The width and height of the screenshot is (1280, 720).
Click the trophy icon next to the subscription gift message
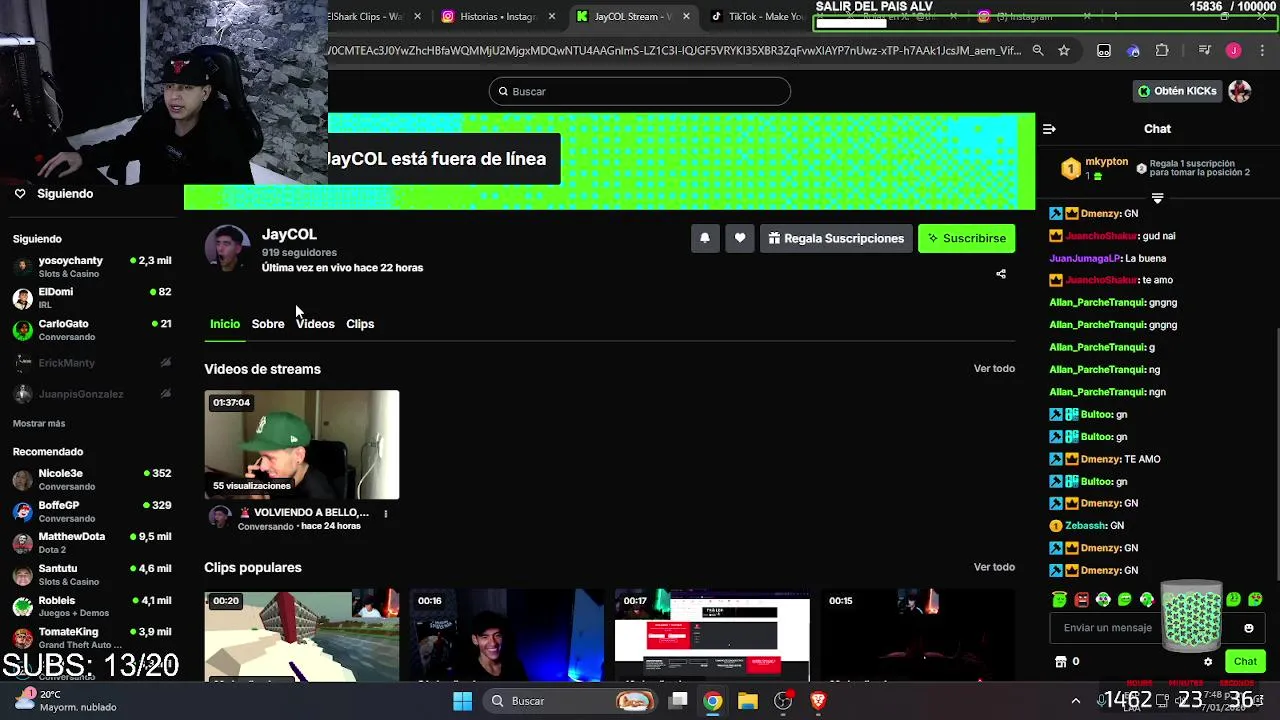1141,169
